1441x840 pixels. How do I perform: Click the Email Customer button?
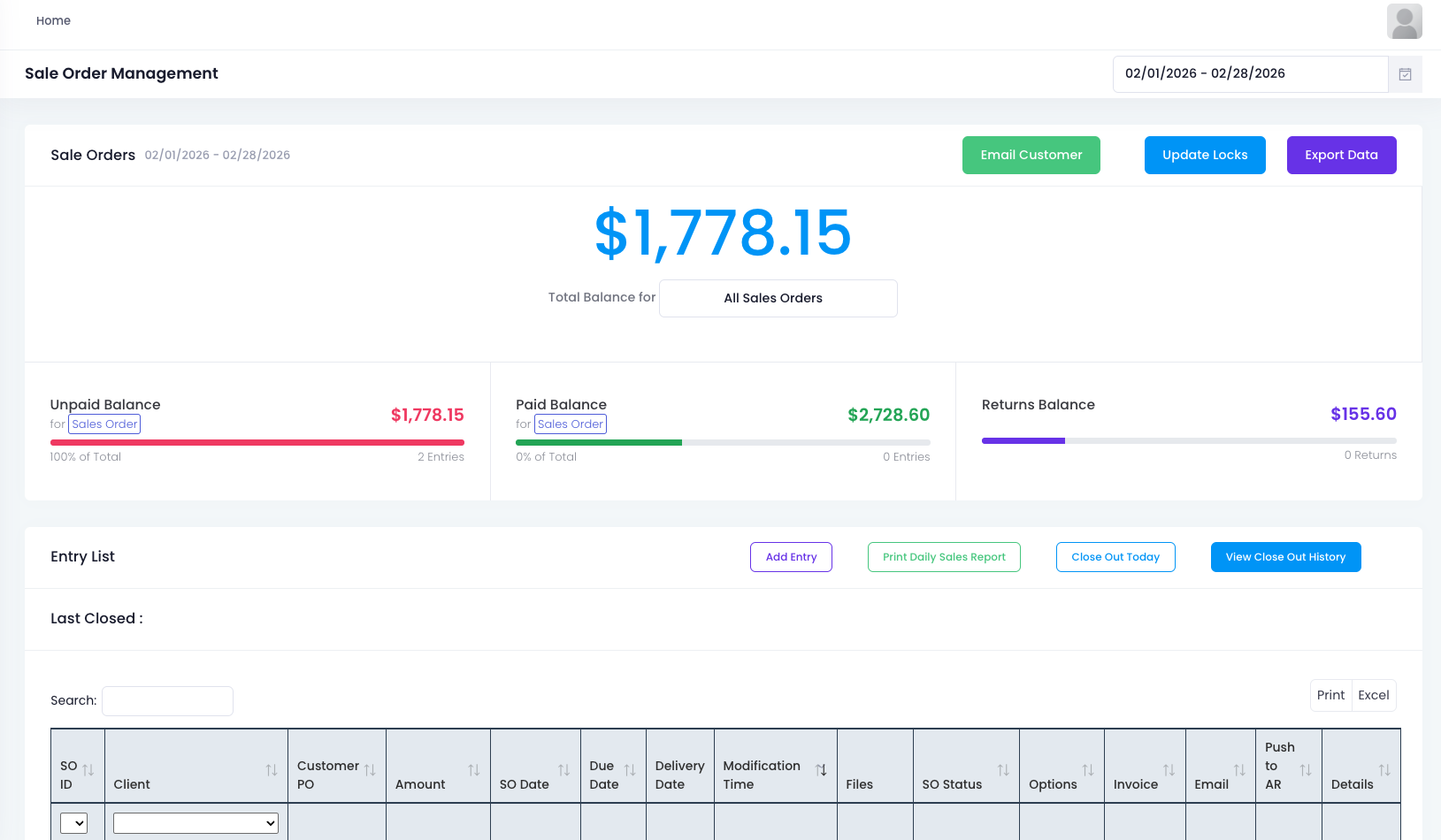pyautogui.click(x=1031, y=155)
